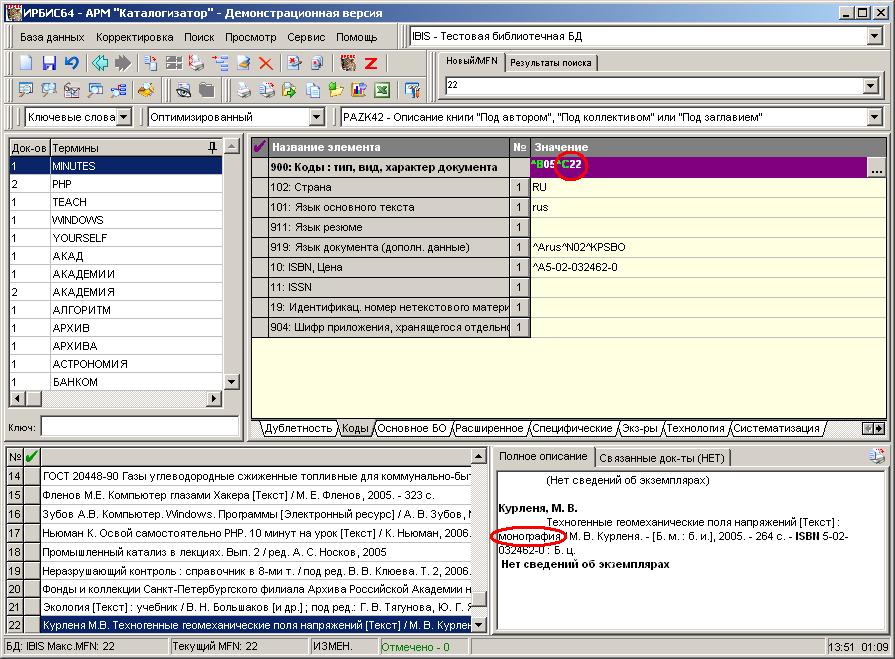Toggle the purple checkmark in field grid header

(260, 147)
